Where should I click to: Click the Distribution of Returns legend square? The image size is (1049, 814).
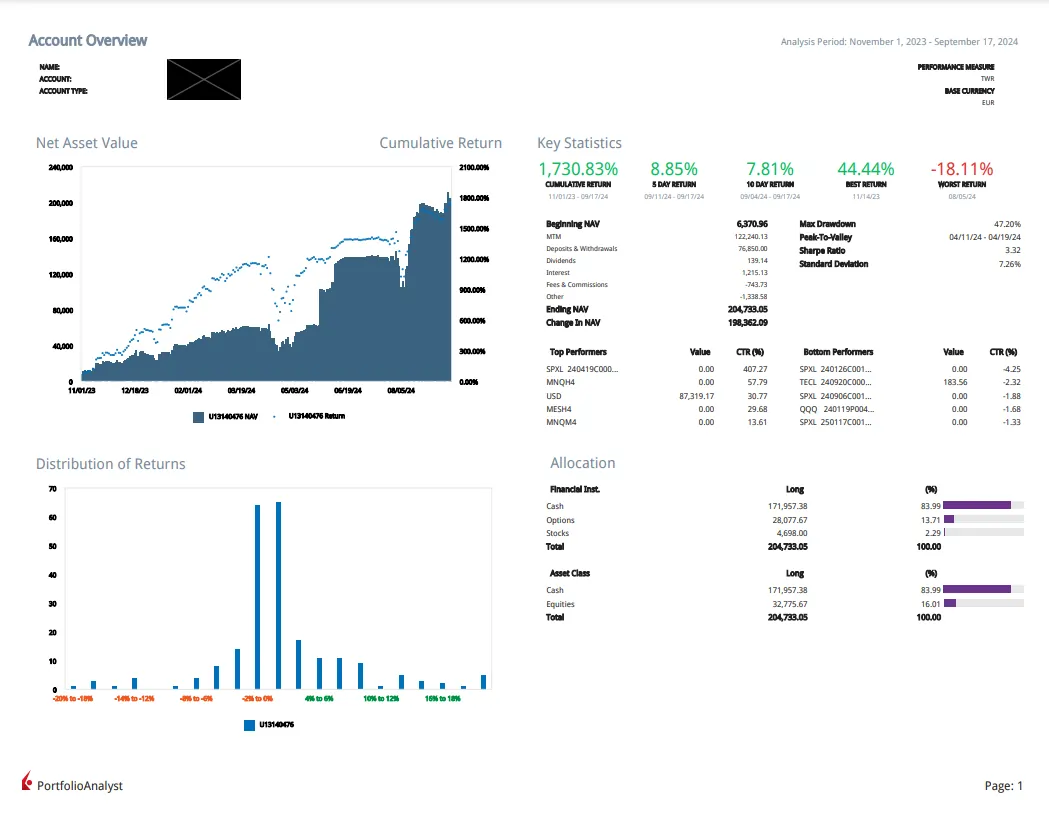(x=249, y=725)
